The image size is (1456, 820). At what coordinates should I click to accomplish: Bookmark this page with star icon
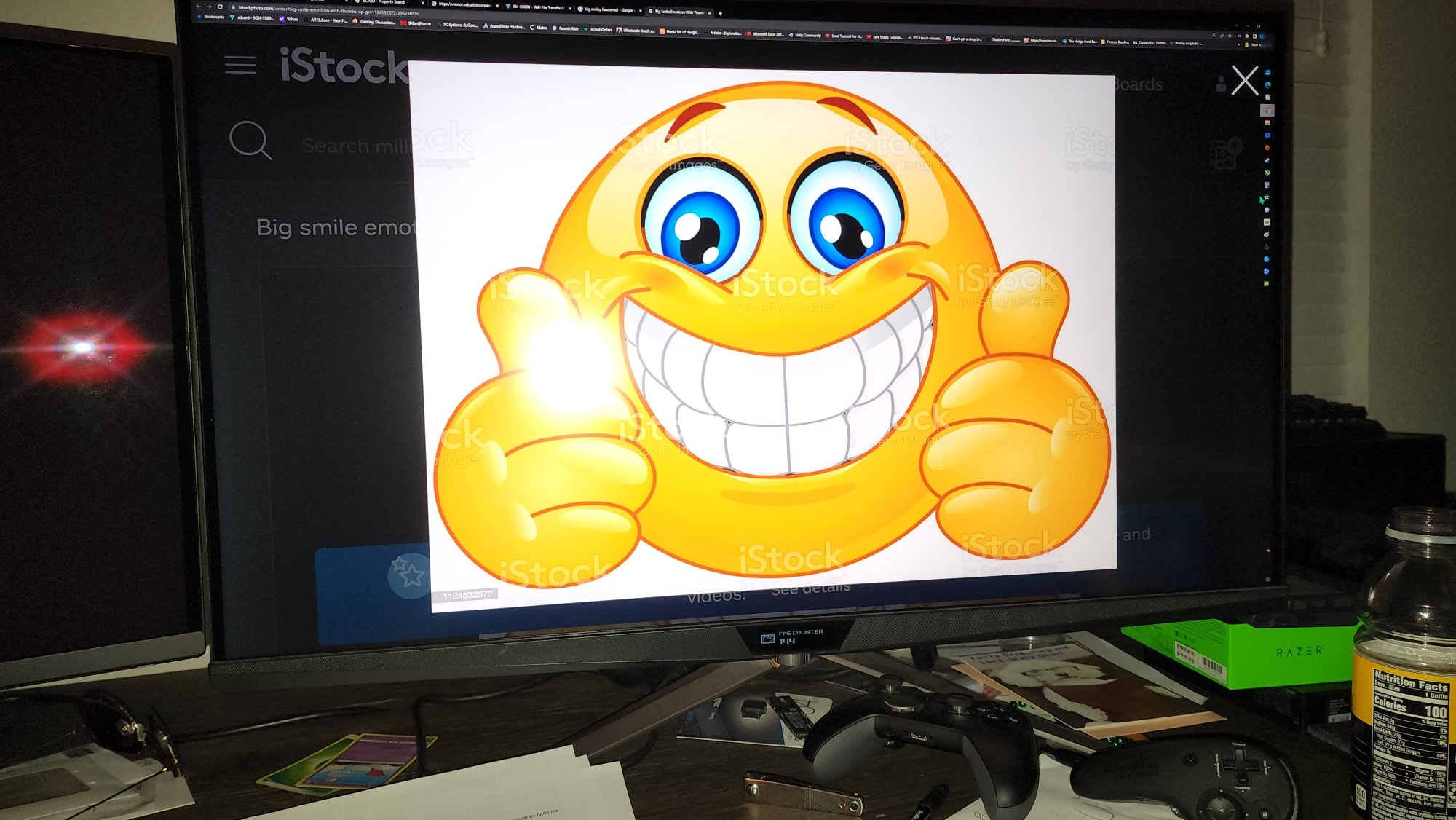point(1230,36)
